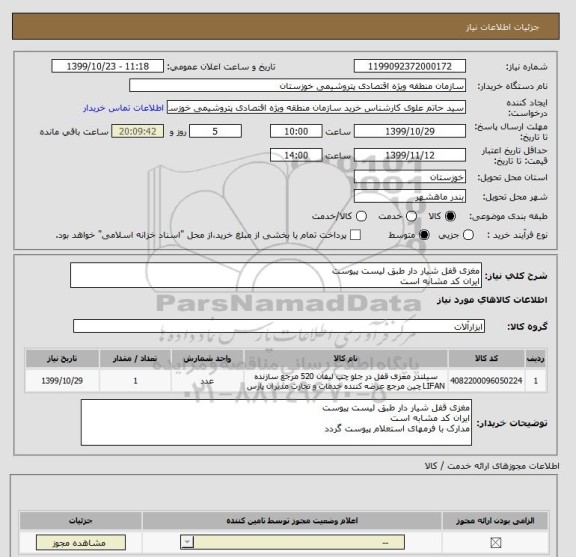Click the request creator name field
Viewport: 576px width, 557px height.
point(316,107)
